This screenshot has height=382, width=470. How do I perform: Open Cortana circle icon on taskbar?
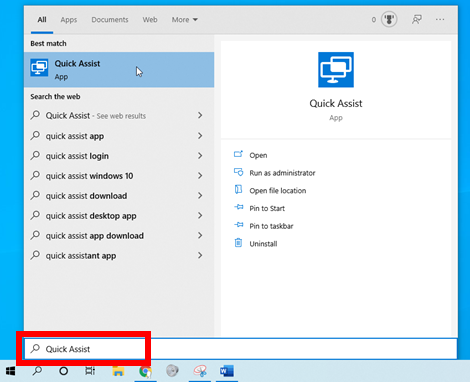[x=63, y=371]
